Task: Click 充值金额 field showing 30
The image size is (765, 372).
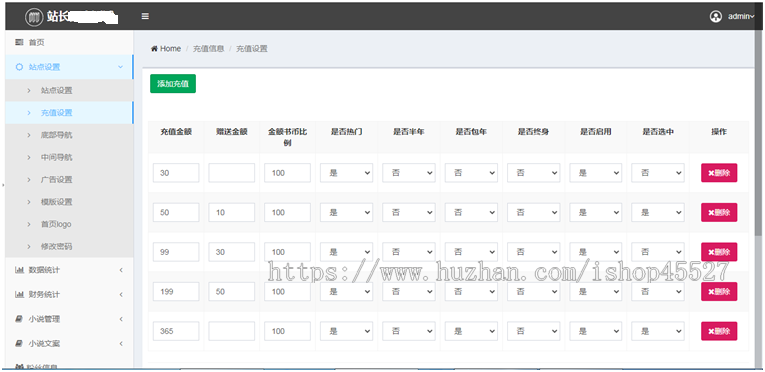Action: (176, 173)
